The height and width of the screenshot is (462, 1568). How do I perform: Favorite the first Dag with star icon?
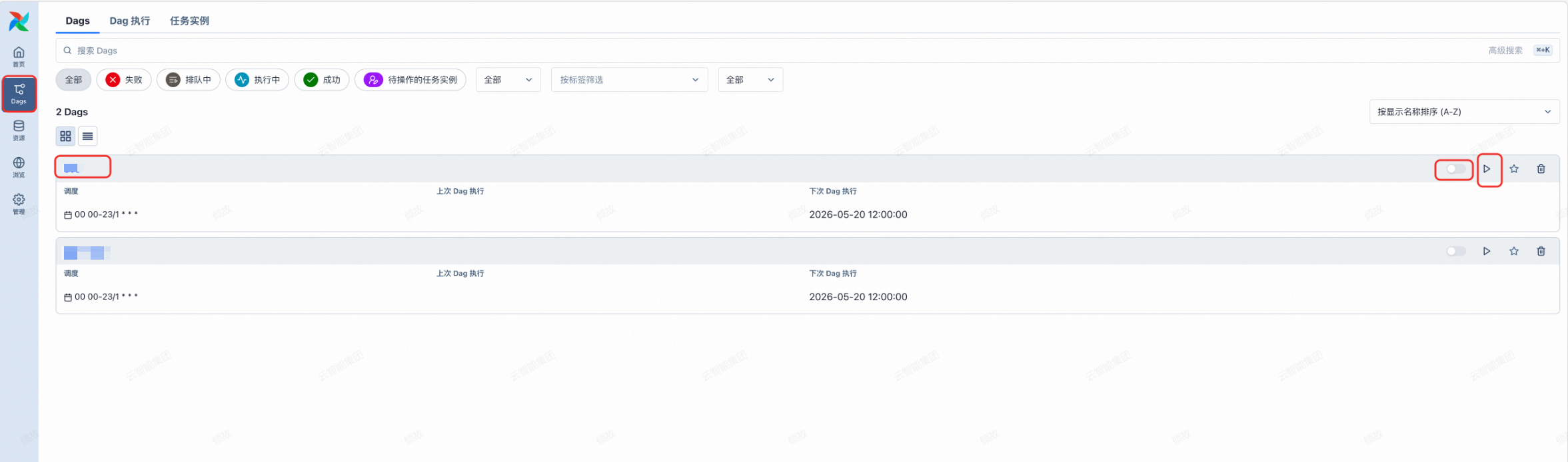1514,169
